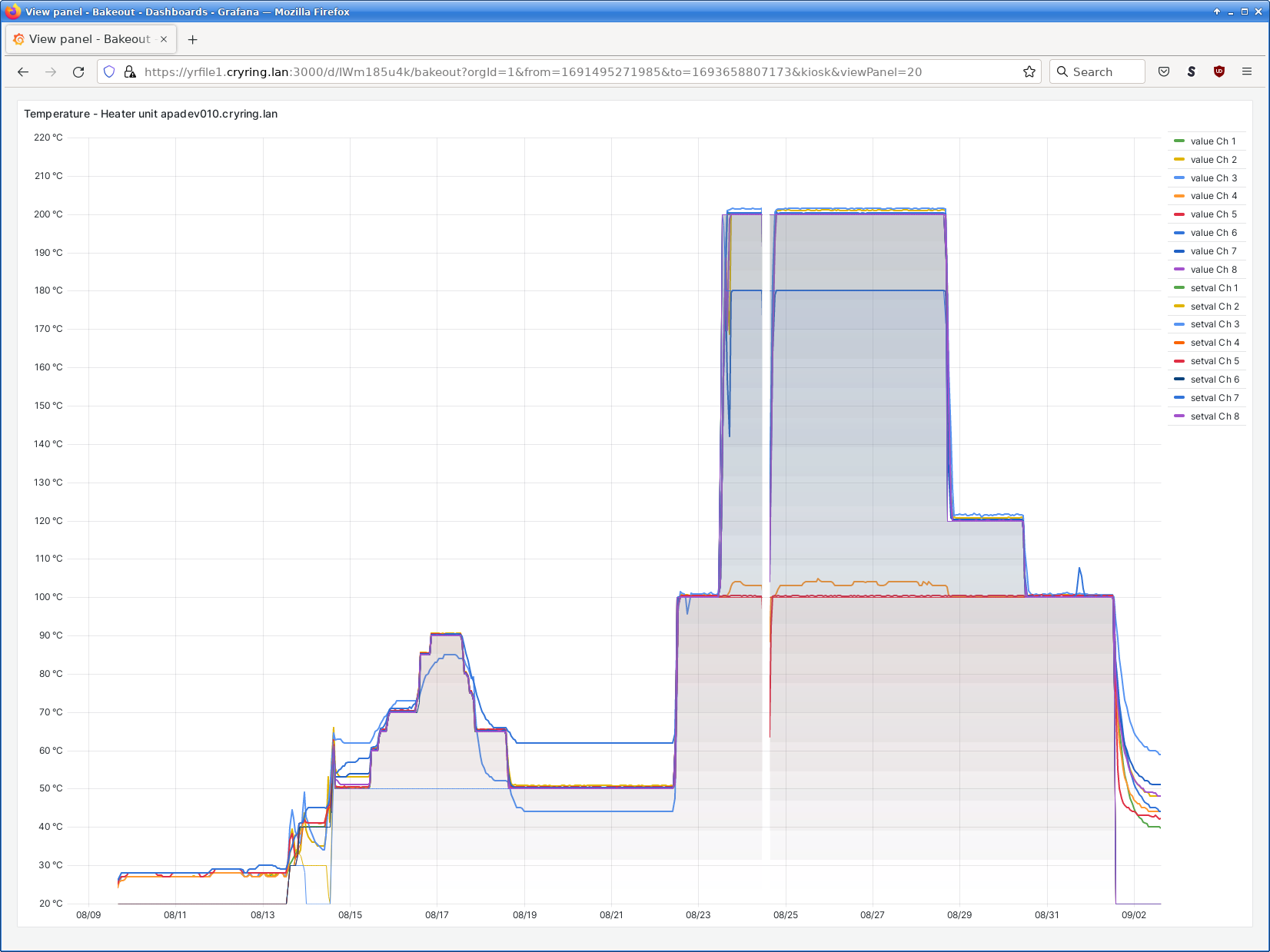Open the Pocket save icon

click(x=1164, y=71)
